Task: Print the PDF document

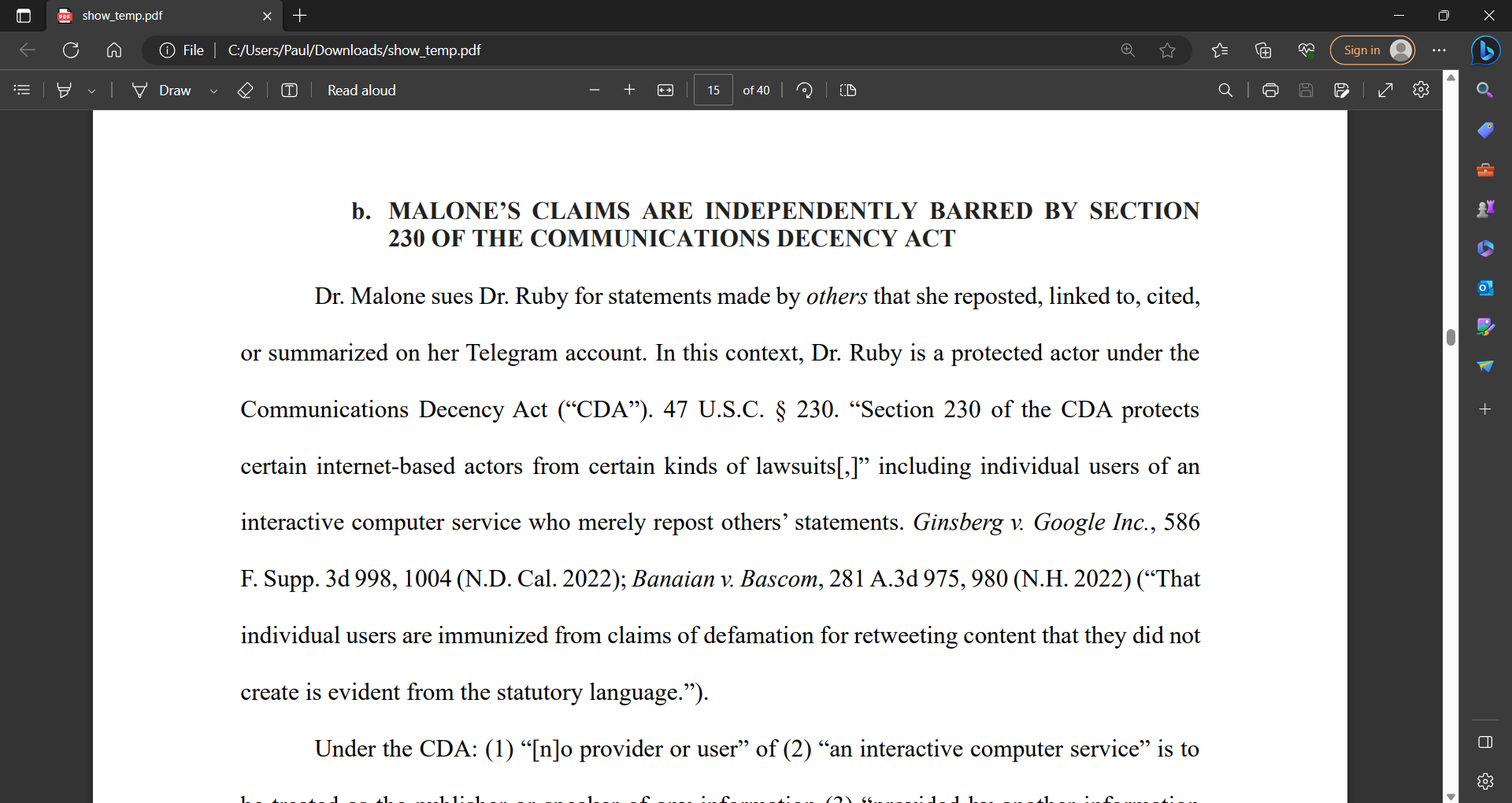Action: 1270,90
